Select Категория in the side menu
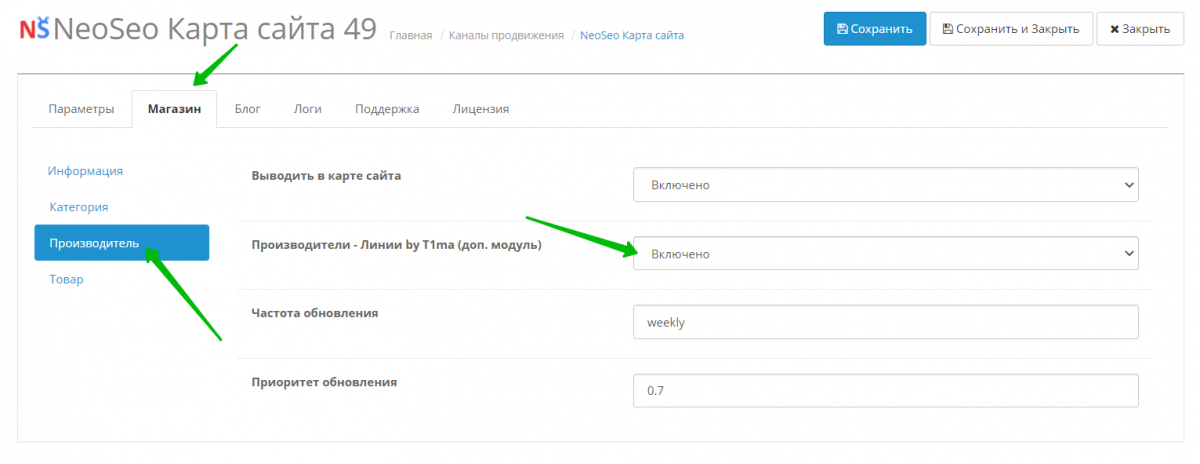Image resolution: width=1200 pixels, height=464 pixels. pyautogui.click(x=122, y=207)
